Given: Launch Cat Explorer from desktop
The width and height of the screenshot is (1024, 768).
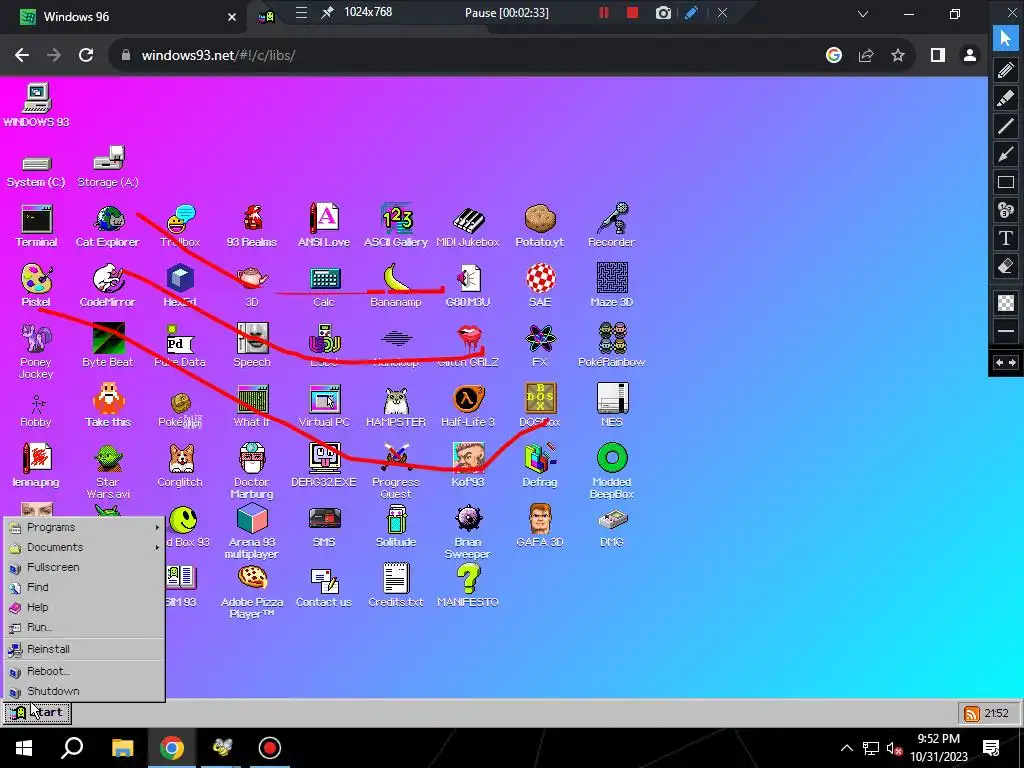Looking at the screenshot, I should pos(108,226).
